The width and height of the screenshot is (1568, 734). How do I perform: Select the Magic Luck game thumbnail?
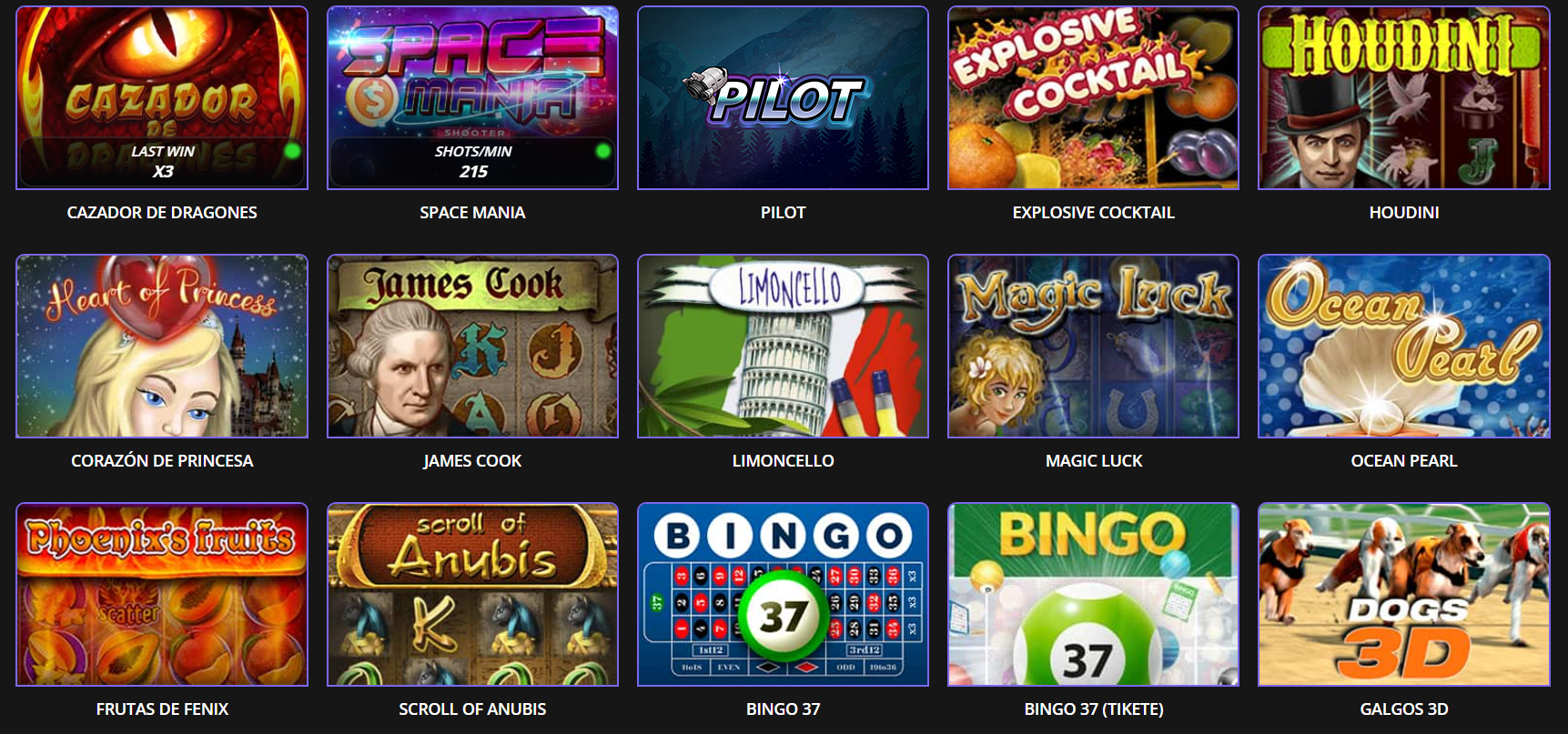click(x=1093, y=346)
